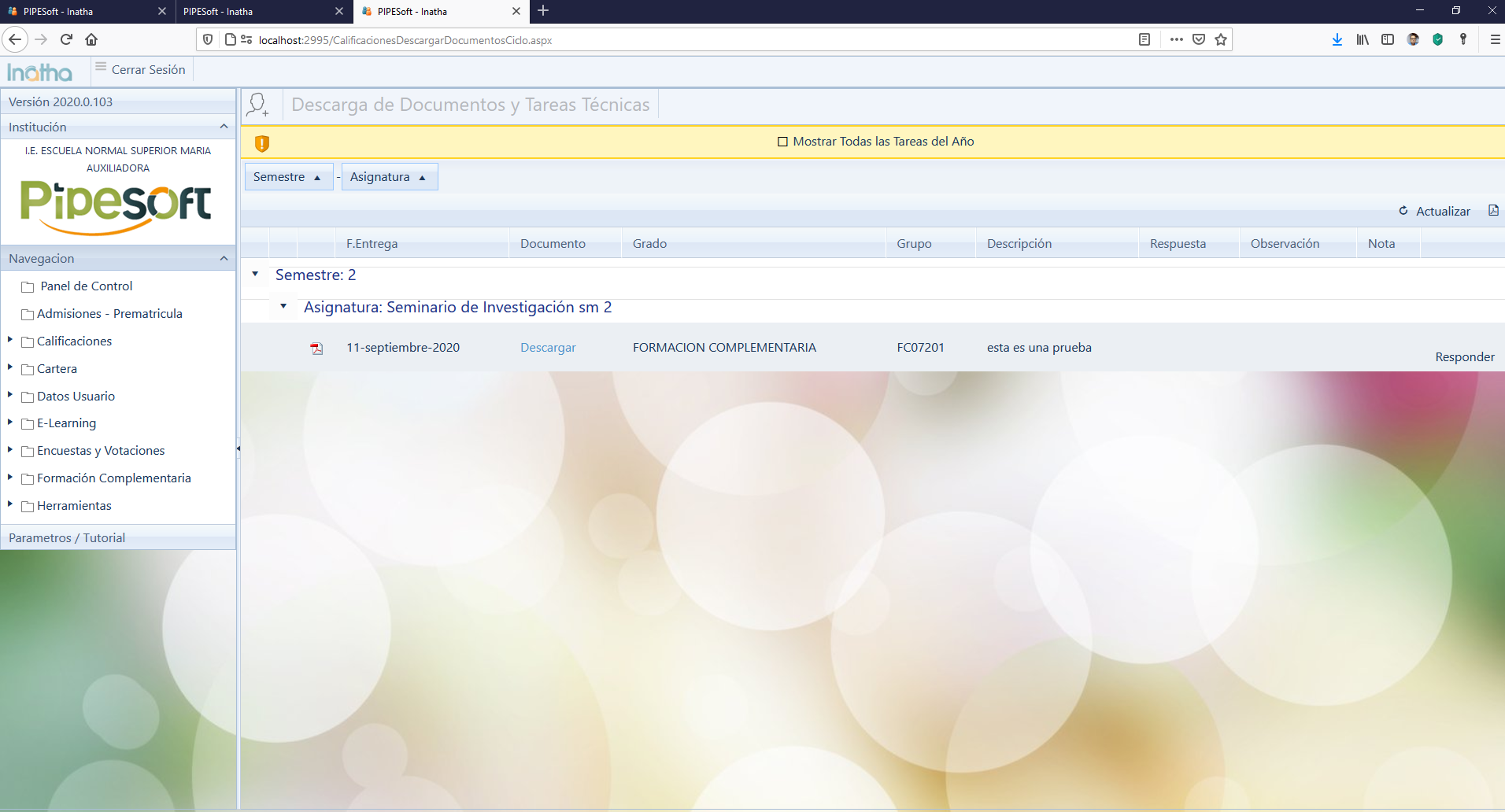Expand the Herramientas tree node
This screenshot has width=1505, height=812.
click(10, 504)
